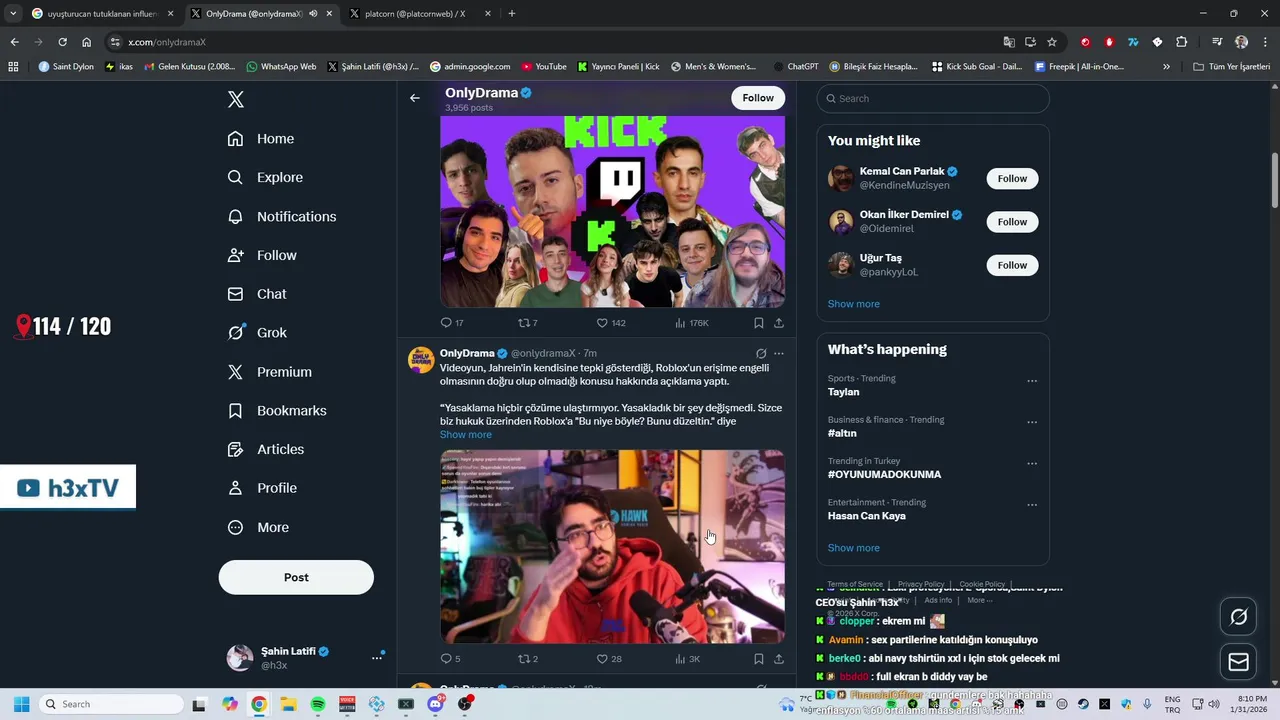
Task: Mute the OnlyDrama tab audio
Action: pos(313,14)
